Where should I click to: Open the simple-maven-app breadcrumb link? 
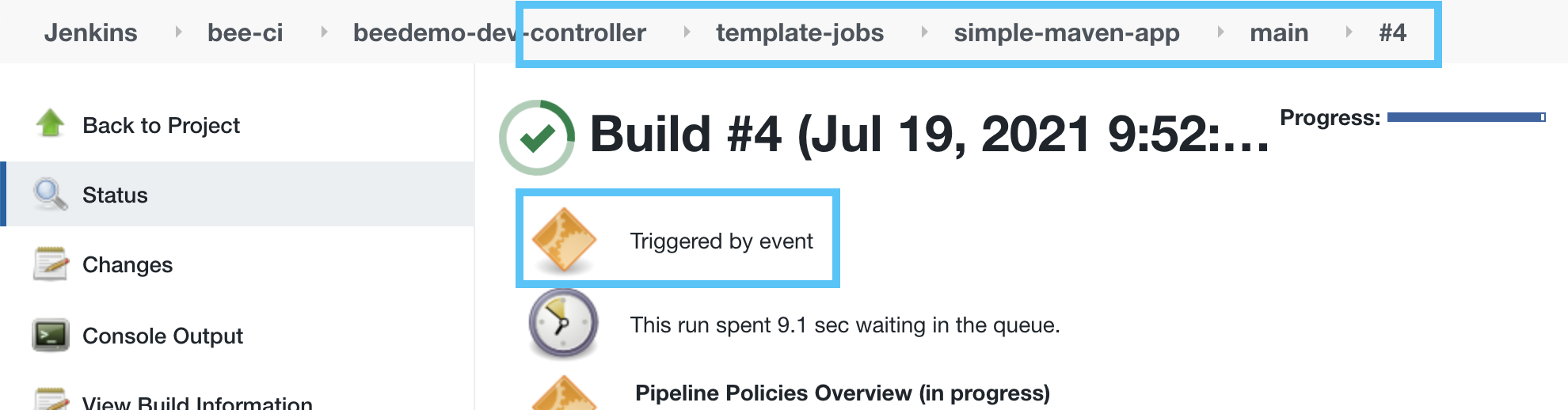[x=1066, y=32]
